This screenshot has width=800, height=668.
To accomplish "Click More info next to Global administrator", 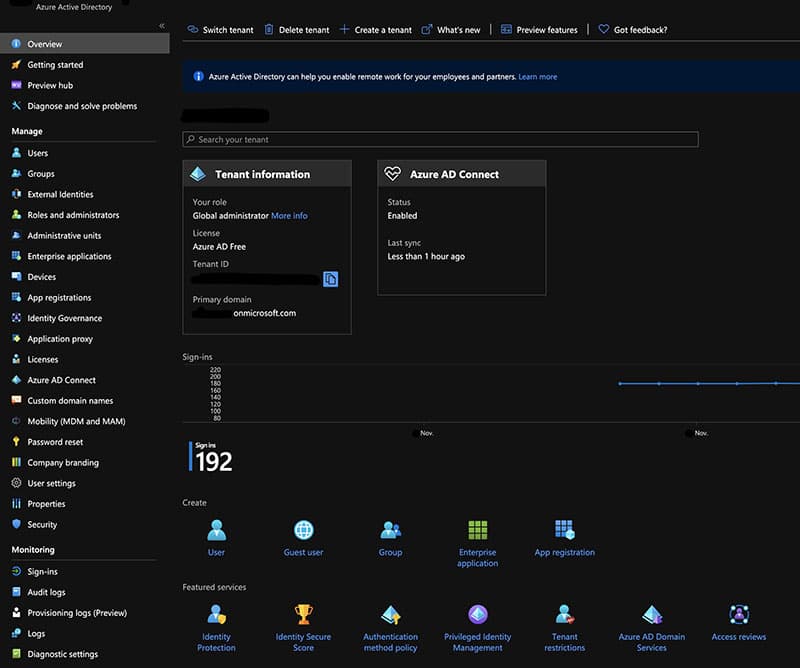I will tap(289, 215).
